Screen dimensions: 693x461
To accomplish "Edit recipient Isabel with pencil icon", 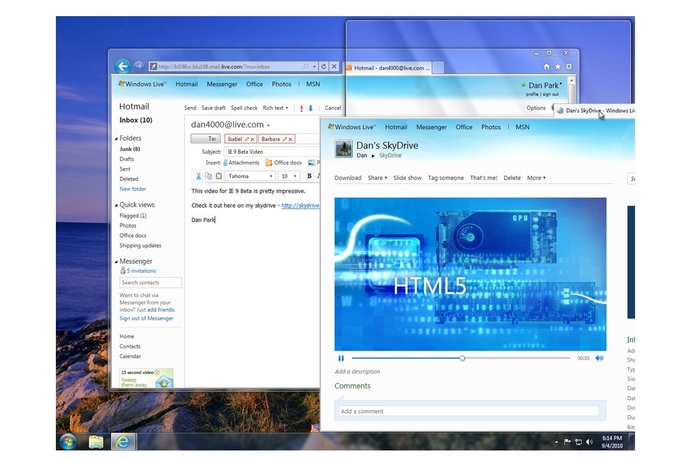I will 247,139.
